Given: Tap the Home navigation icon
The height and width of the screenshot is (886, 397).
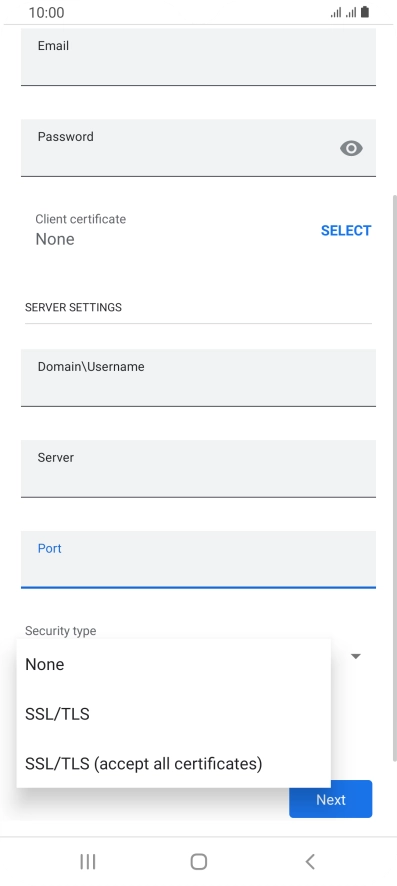Looking at the screenshot, I should (199, 861).
